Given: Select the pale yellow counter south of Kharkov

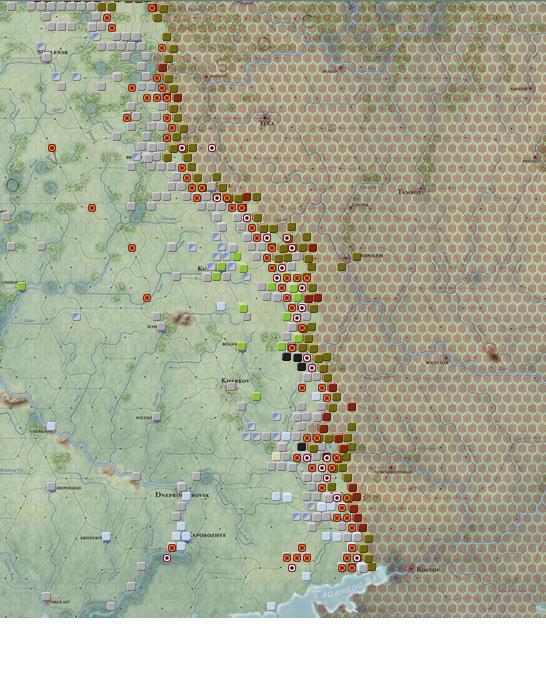Looking at the screenshot, I should pos(276,456).
